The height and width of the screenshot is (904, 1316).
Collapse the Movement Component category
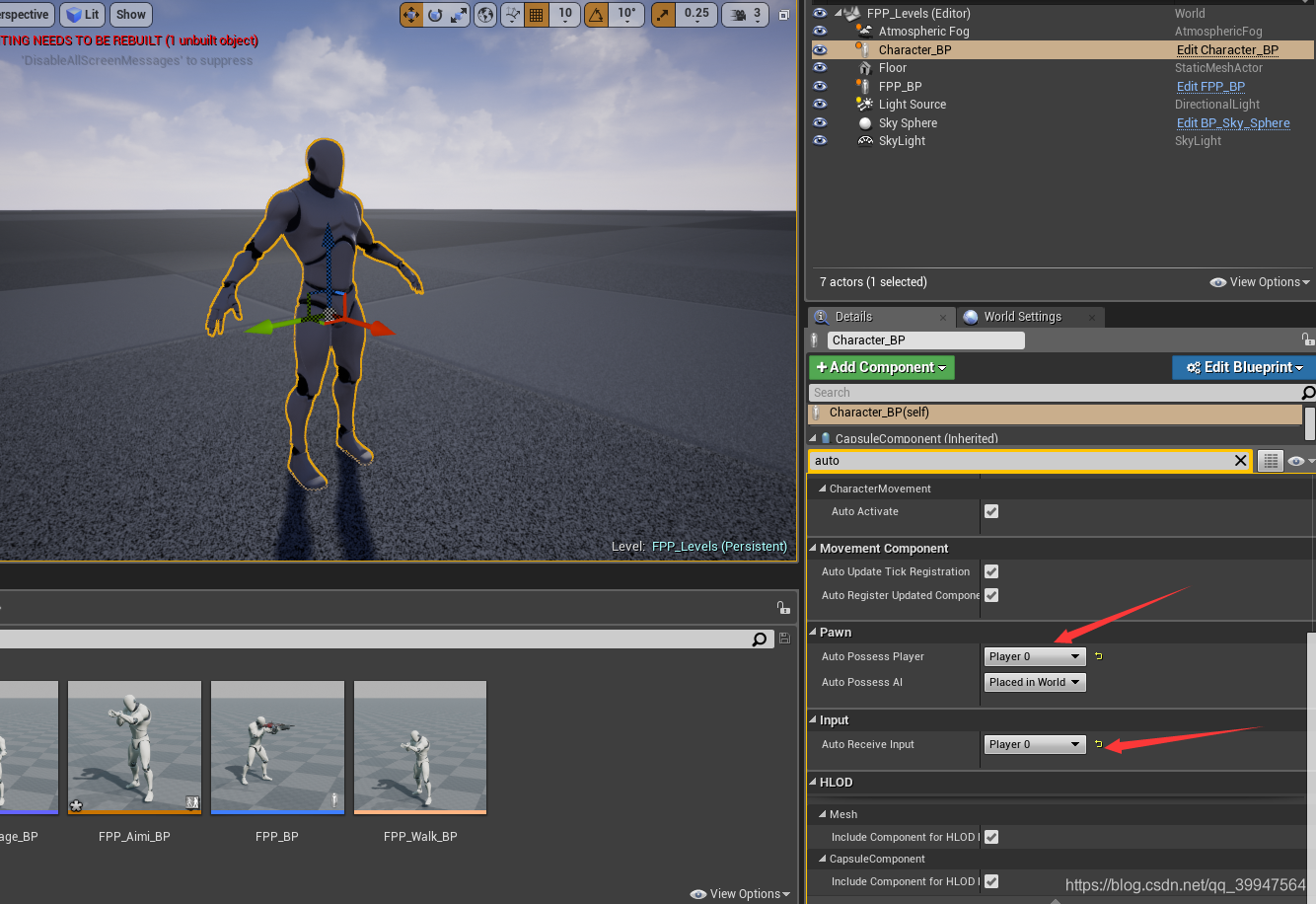[814, 549]
